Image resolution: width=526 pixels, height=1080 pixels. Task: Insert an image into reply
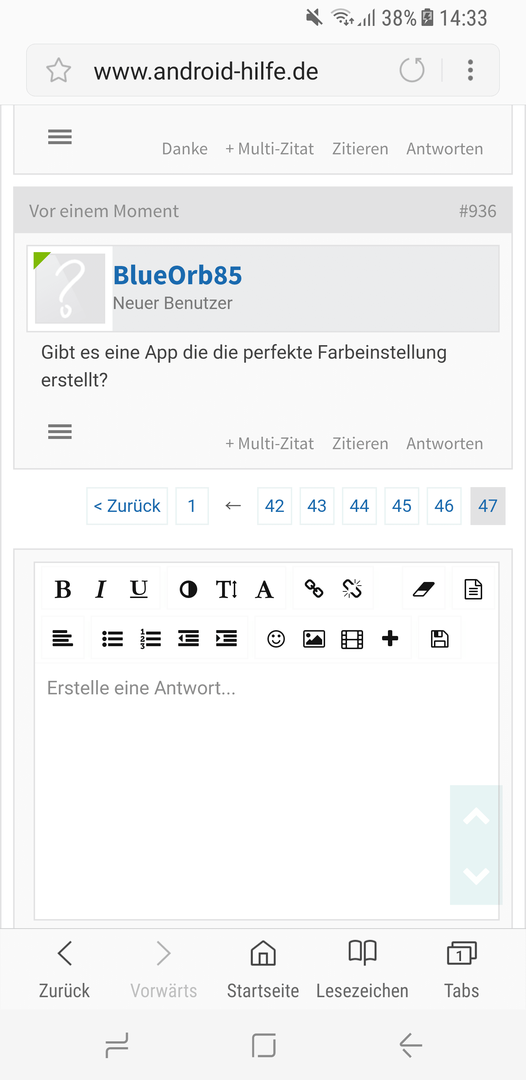coord(314,638)
